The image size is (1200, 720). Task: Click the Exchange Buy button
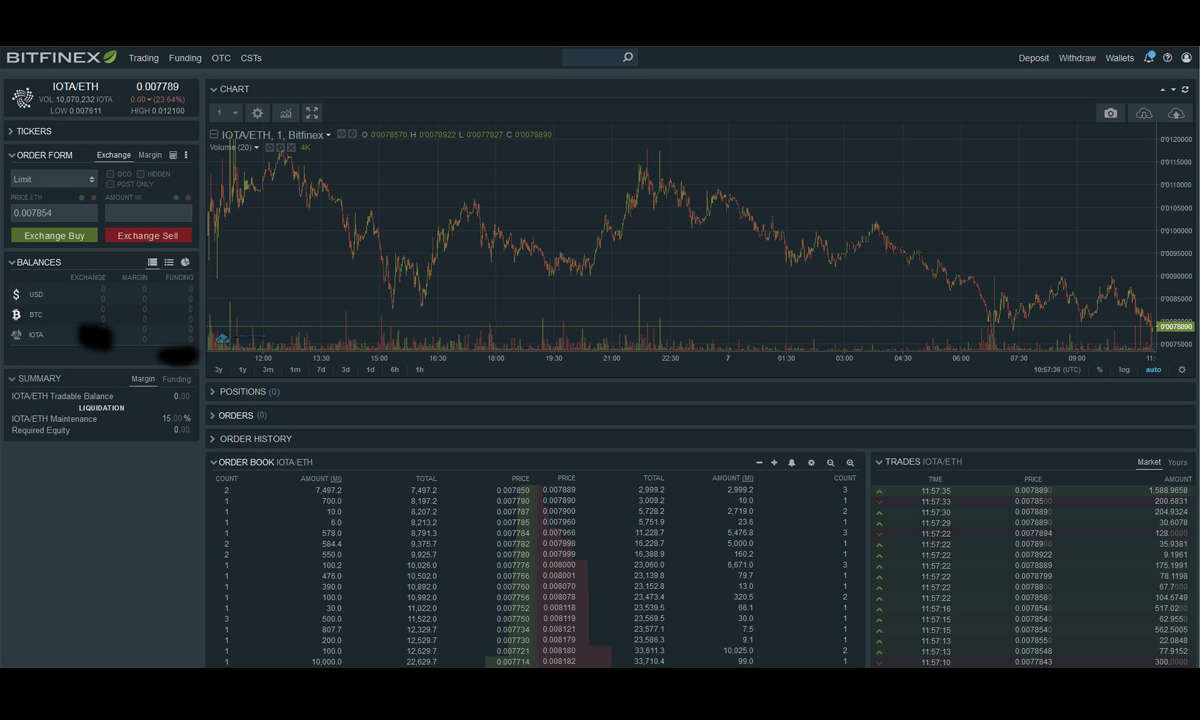(54, 236)
